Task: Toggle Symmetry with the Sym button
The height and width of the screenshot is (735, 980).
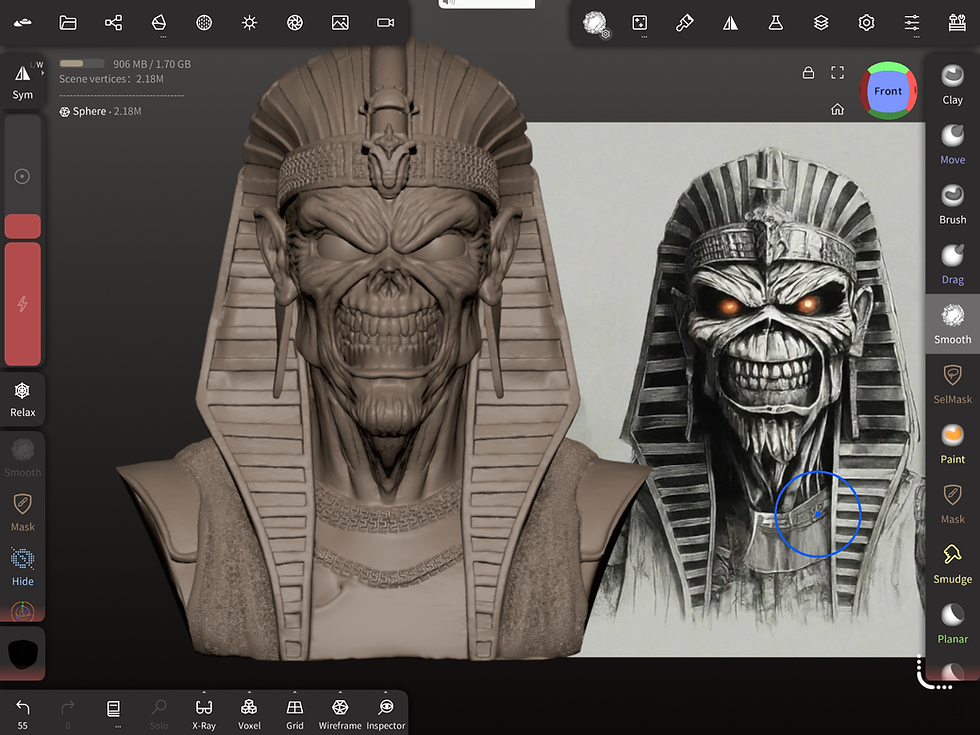Action: (22, 81)
